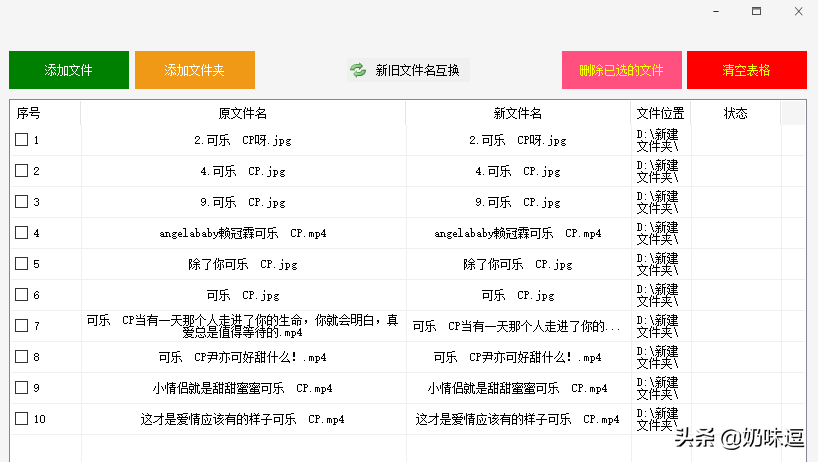This screenshot has width=818, height=462.
Task: Click new file name cell 小情侣就是甜甜蜜蜜可乐 CP.mp4
Action: [x=518, y=388]
